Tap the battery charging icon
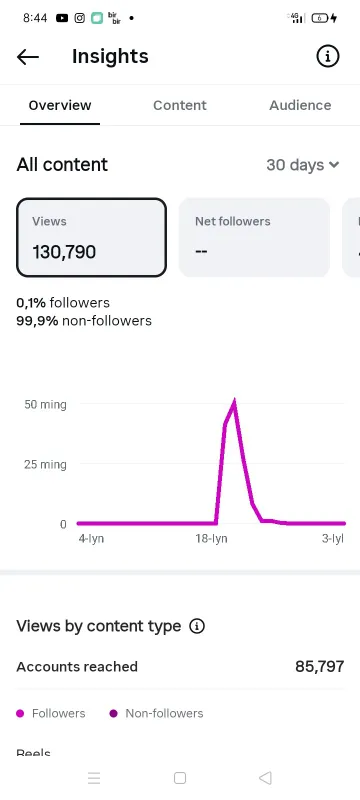This screenshot has width=360, height=800. pyautogui.click(x=324, y=18)
